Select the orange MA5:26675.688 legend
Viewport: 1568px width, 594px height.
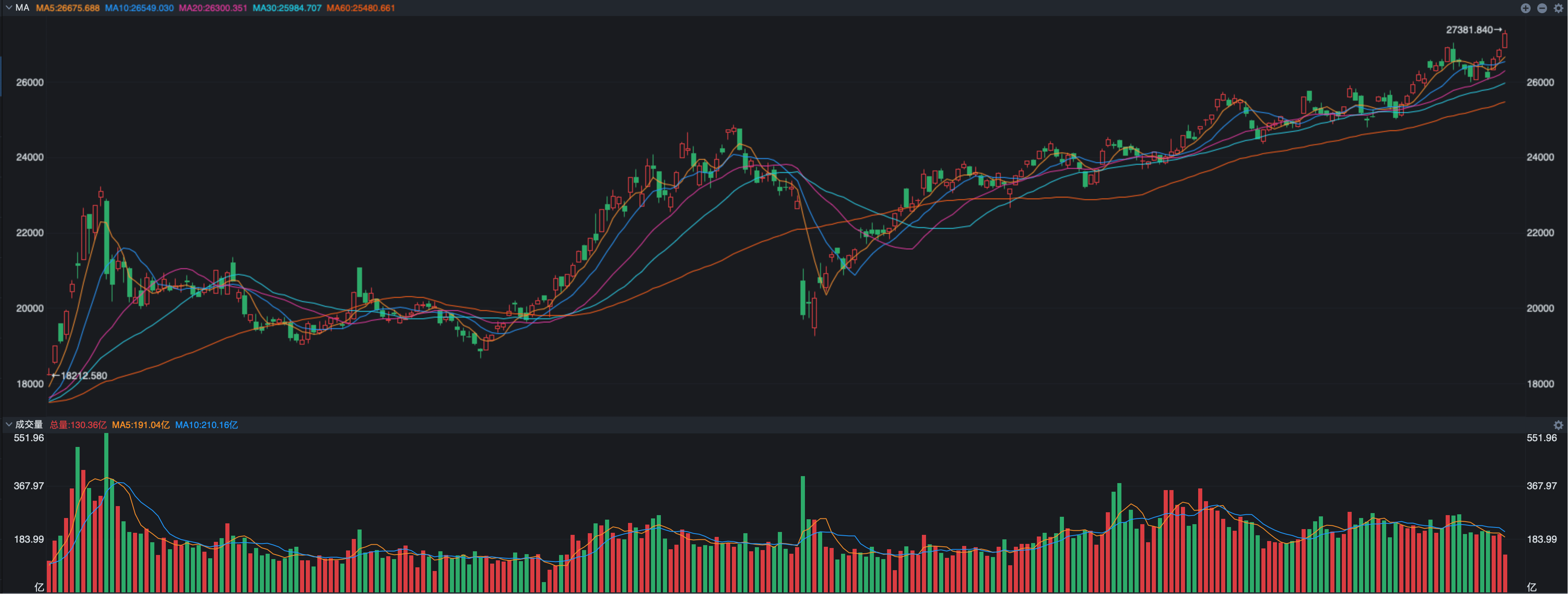68,8
